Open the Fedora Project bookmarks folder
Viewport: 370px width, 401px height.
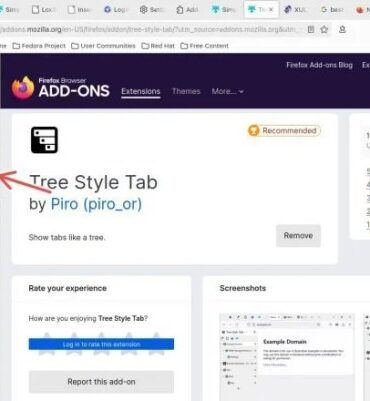[39, 46]
